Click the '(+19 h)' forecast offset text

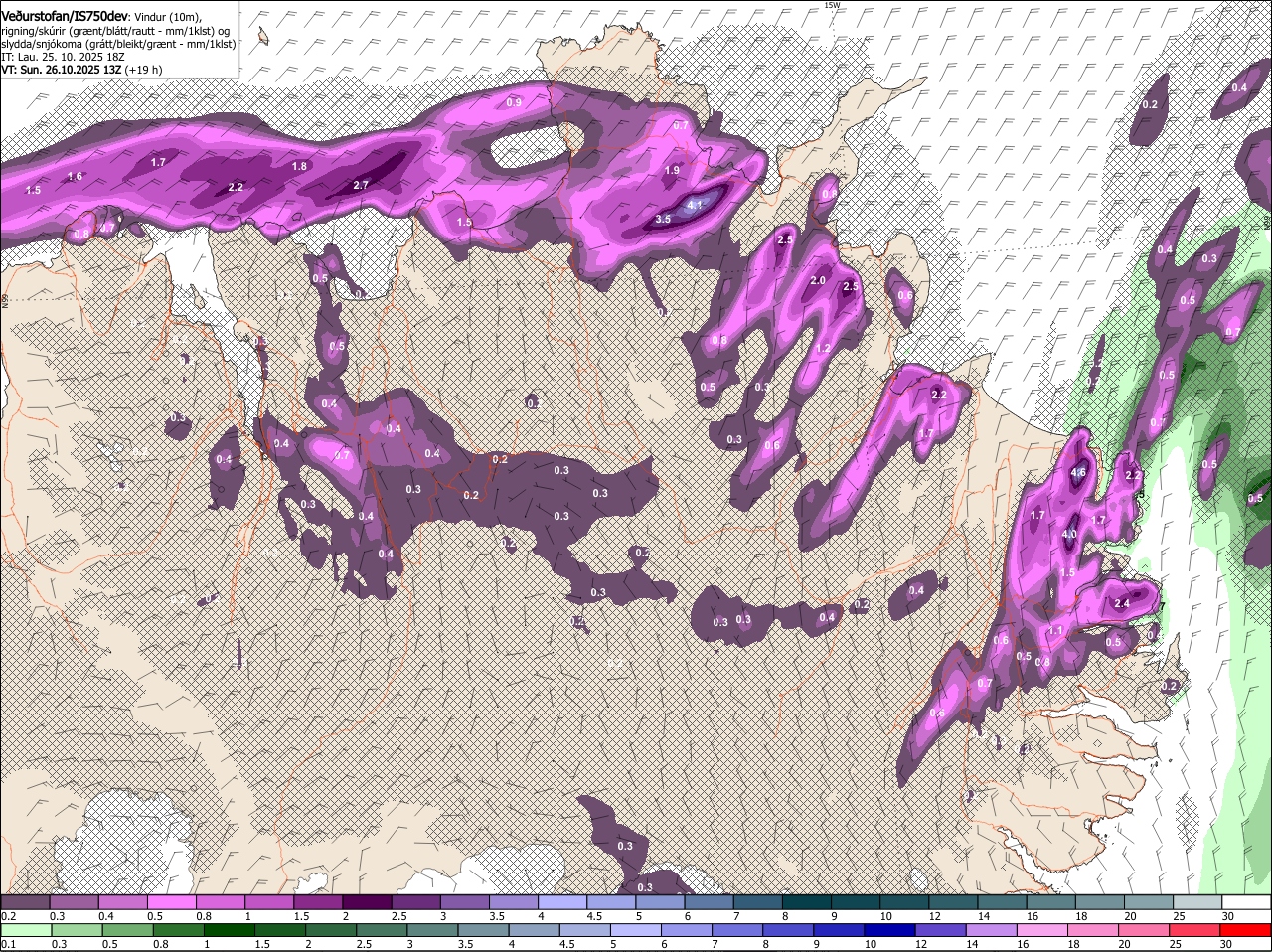click(x=144, y=70)
